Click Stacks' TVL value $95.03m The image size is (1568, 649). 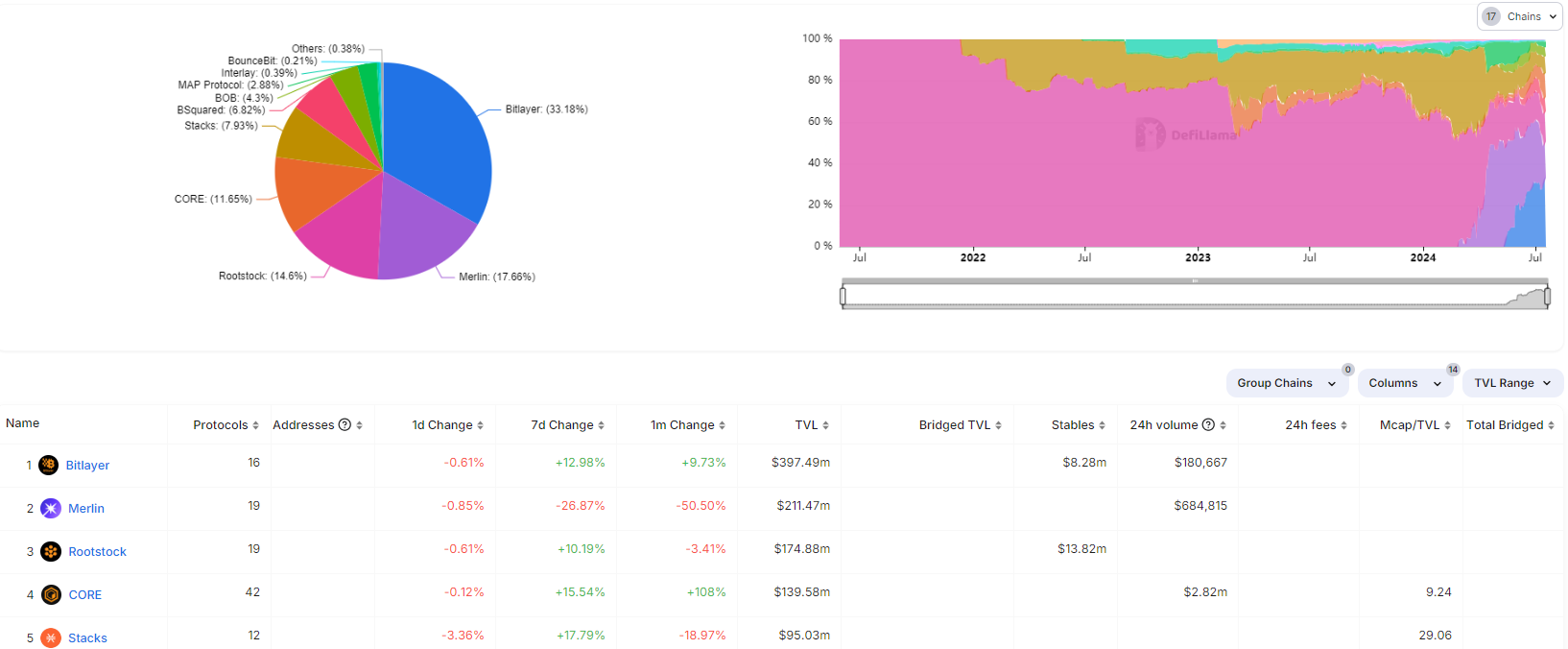[x=804, y=636]
